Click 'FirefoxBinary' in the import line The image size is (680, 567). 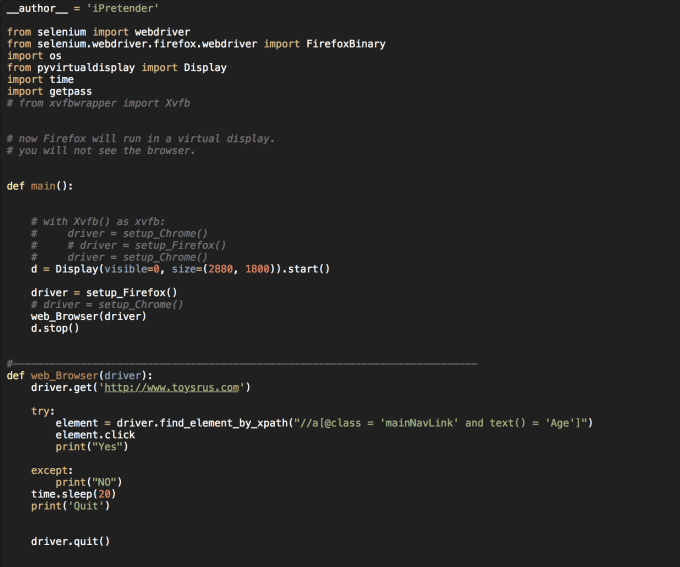346,44
